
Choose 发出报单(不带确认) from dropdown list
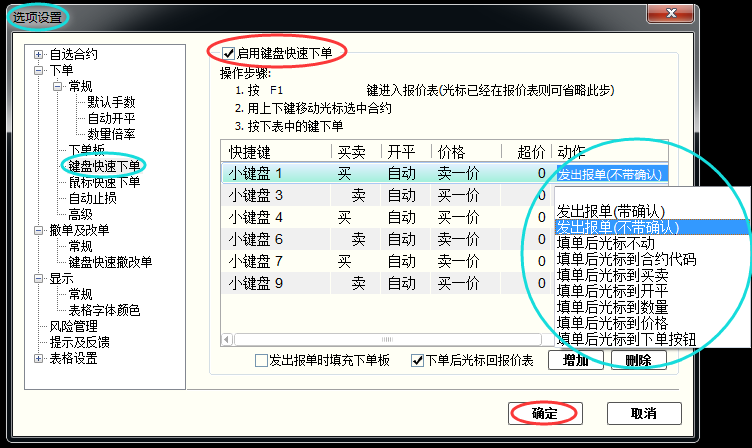652,227
